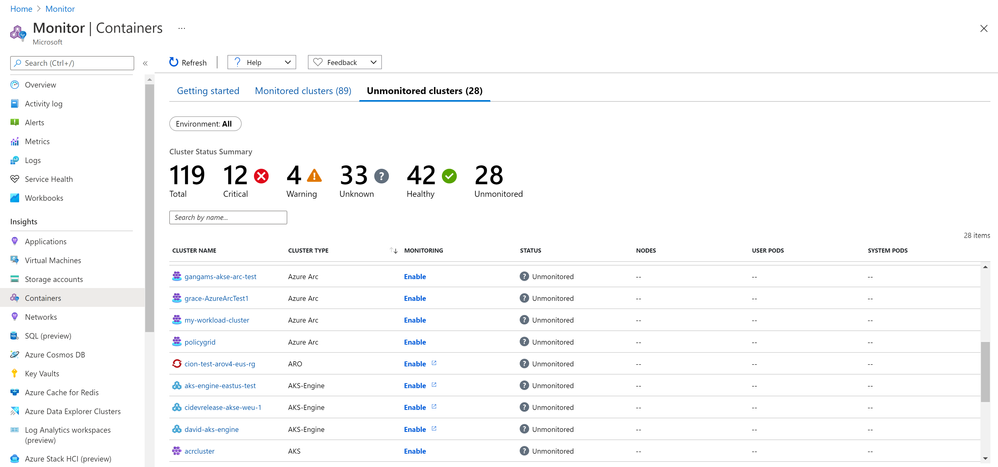Open the cidevrelease-akse-weu-1 cluster link

click(223, 407)
